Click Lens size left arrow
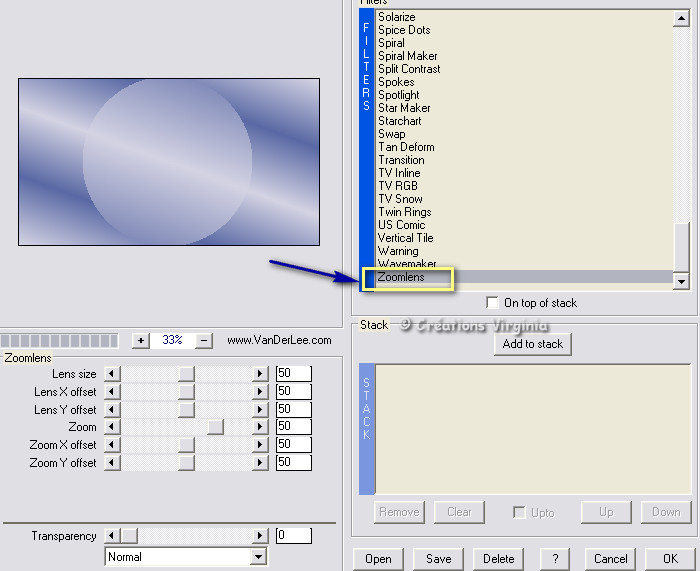700x571 pixels. click(110, 374)
